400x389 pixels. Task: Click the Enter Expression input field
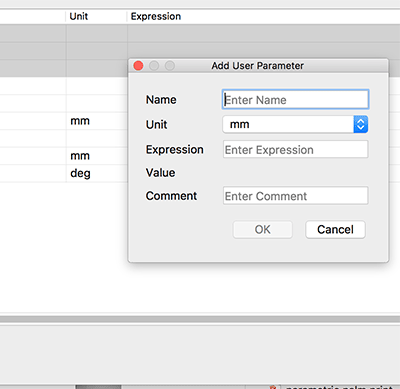pyautogui.click(x=296, y=149)
